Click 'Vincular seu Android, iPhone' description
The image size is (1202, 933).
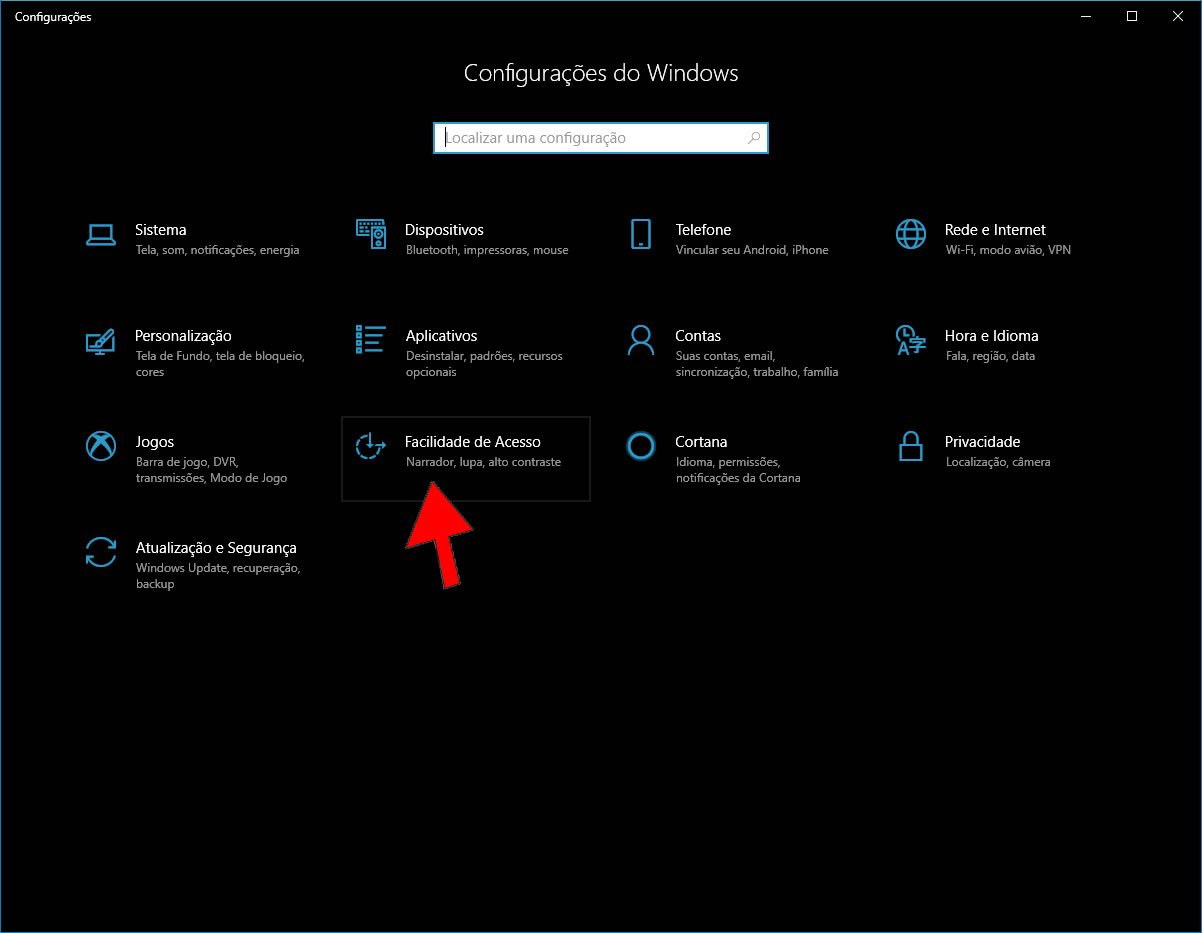[x=752, y=250]
